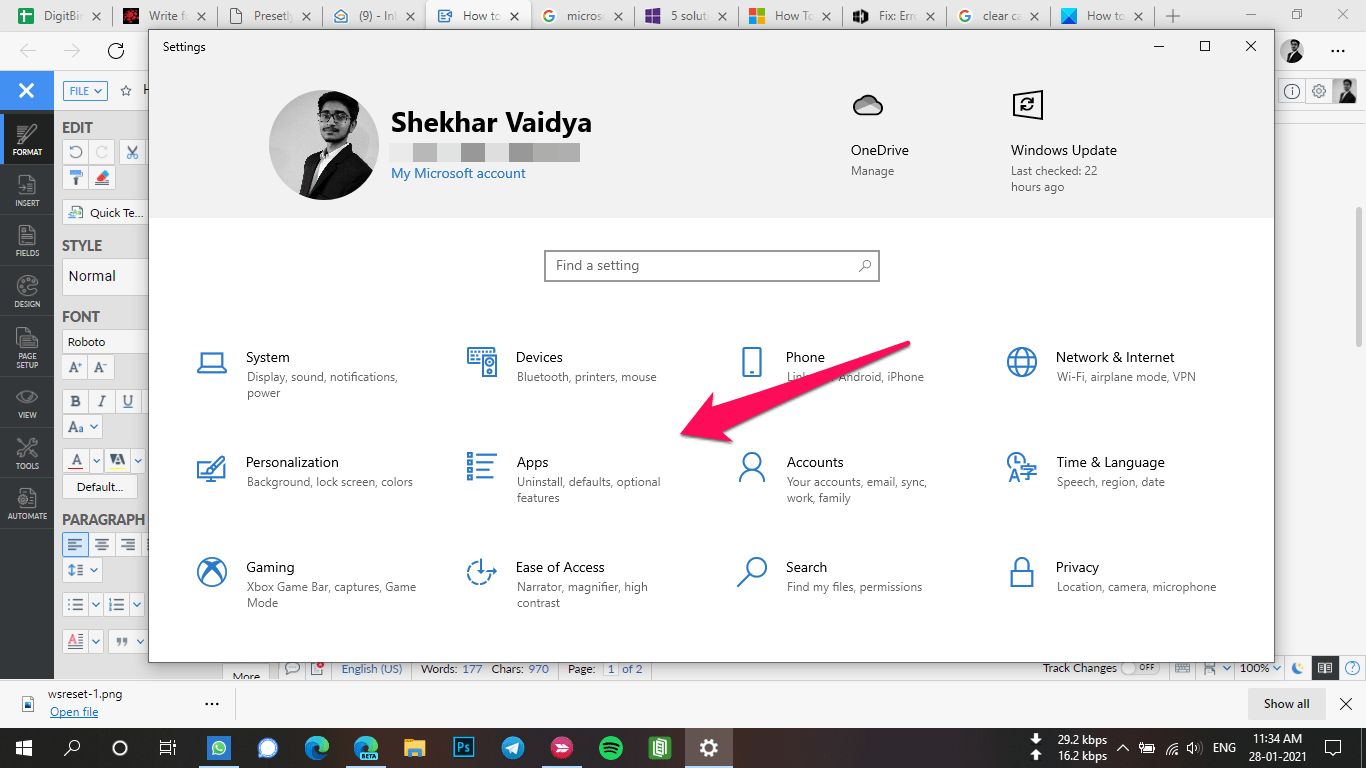Toggle italic formatting in editor
Screen dimensions: 1366x768
[102, 401]
